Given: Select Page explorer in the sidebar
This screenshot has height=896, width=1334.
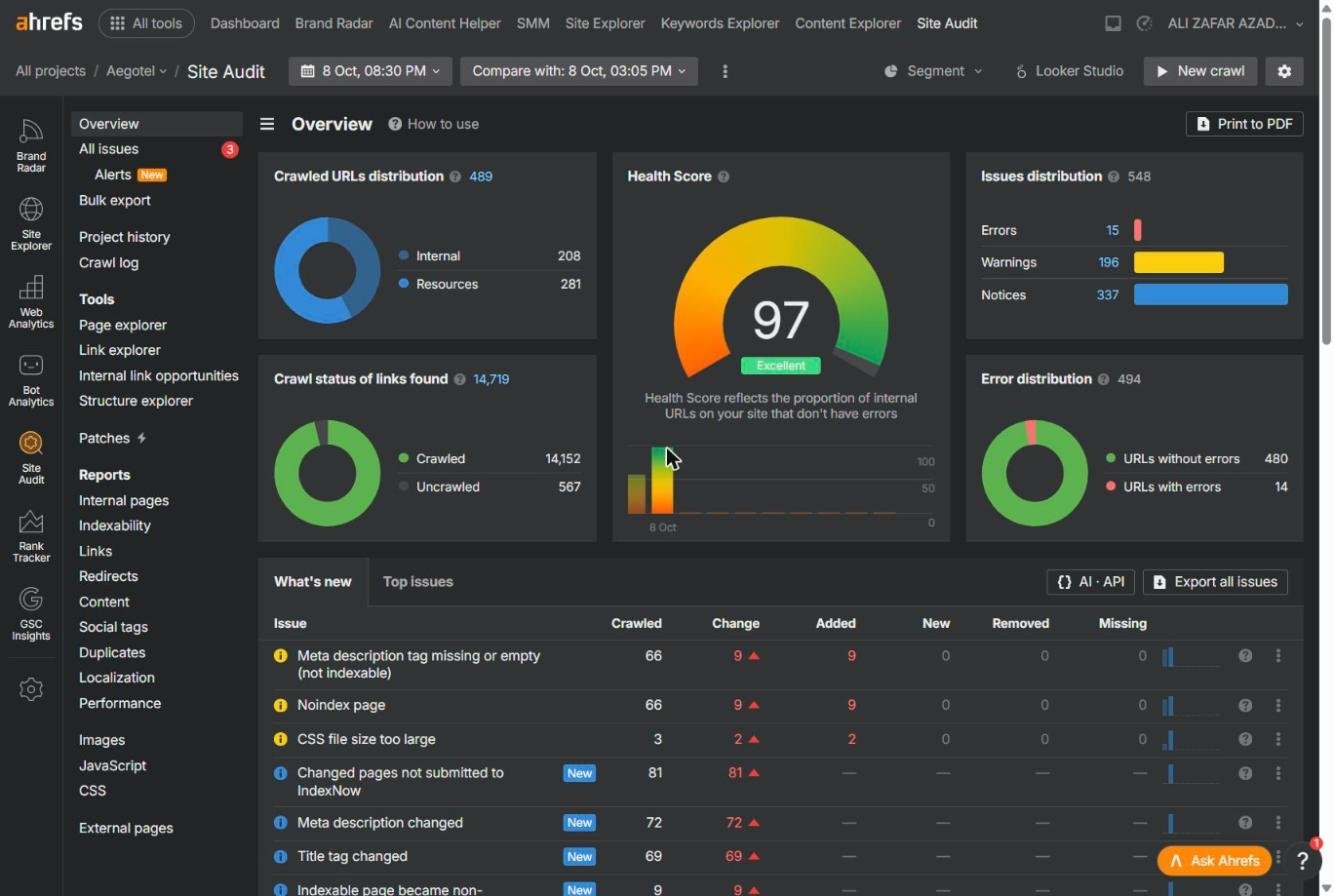Looking at the screenshot, I should [123, 325].
